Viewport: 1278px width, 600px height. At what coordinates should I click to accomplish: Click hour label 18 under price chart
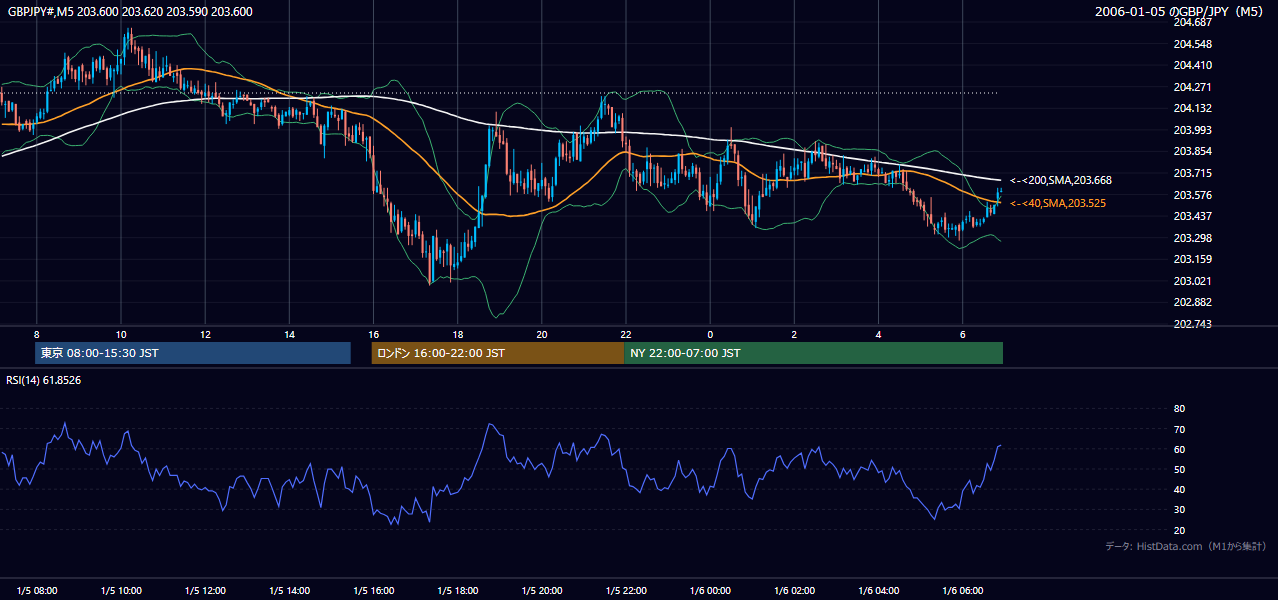[x=457, y=334]
